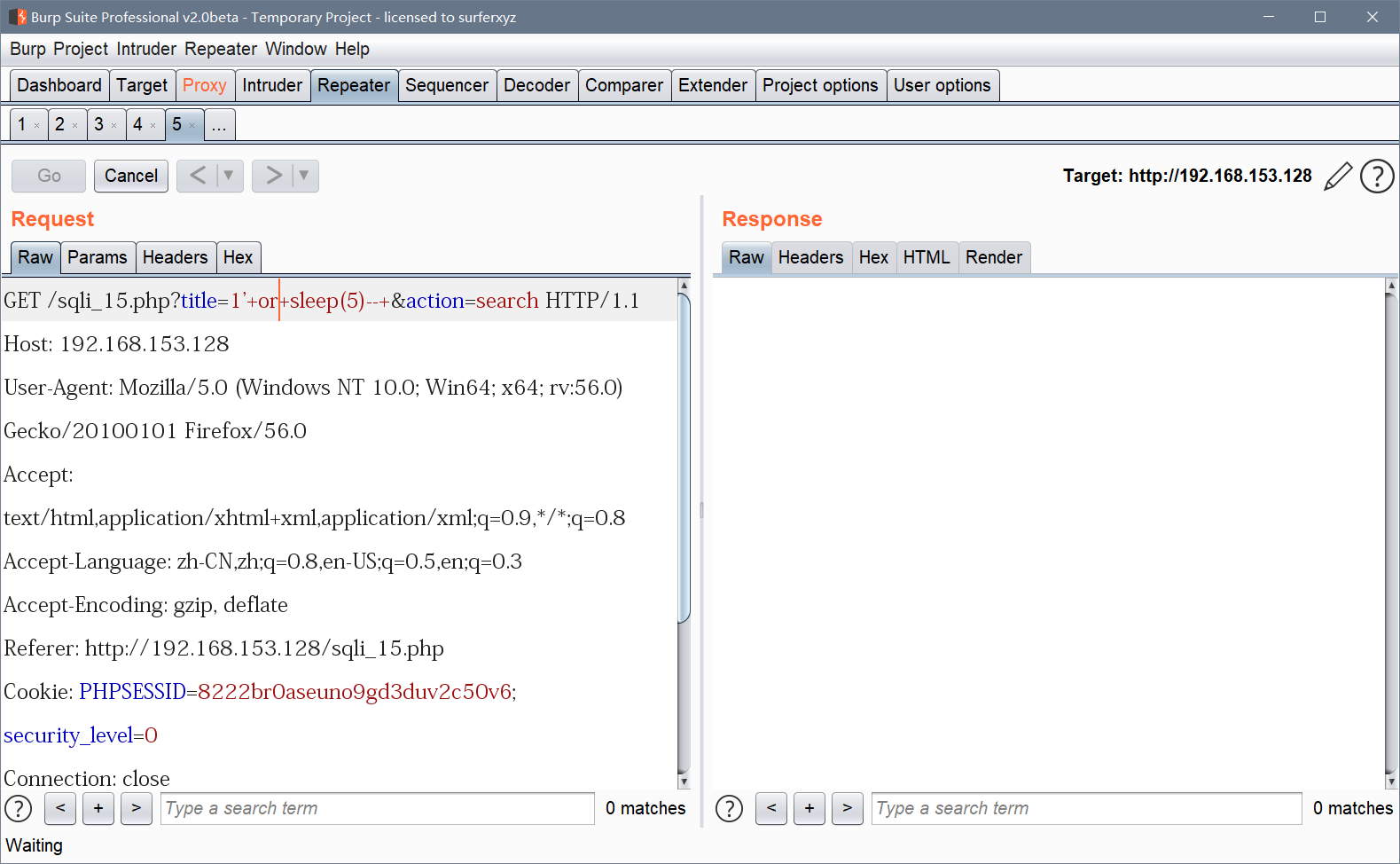The height and width of the screenshot is (864, 1400).
Task: Click the Go button
Action: click(49, 176)
